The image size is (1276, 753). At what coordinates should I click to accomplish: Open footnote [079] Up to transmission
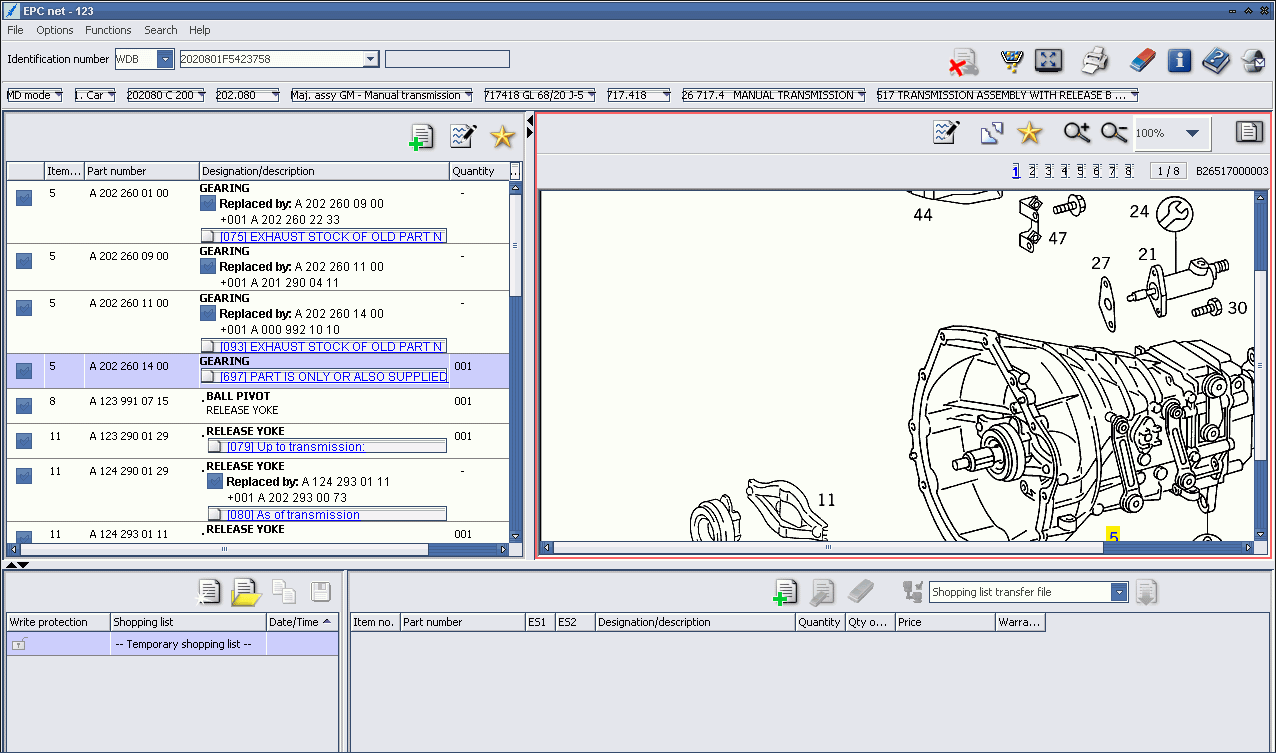click(x=327, y=447)
